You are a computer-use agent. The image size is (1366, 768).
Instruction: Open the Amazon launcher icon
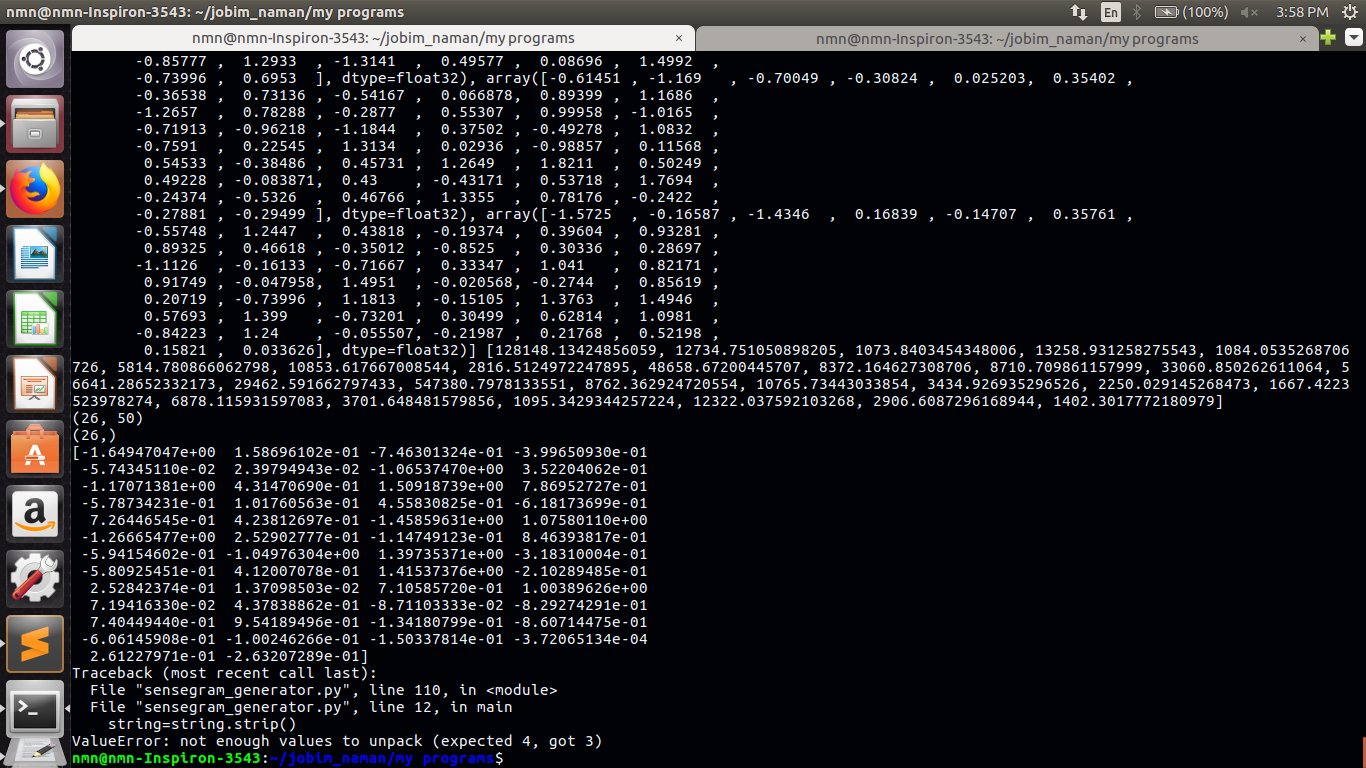point(35,514)
